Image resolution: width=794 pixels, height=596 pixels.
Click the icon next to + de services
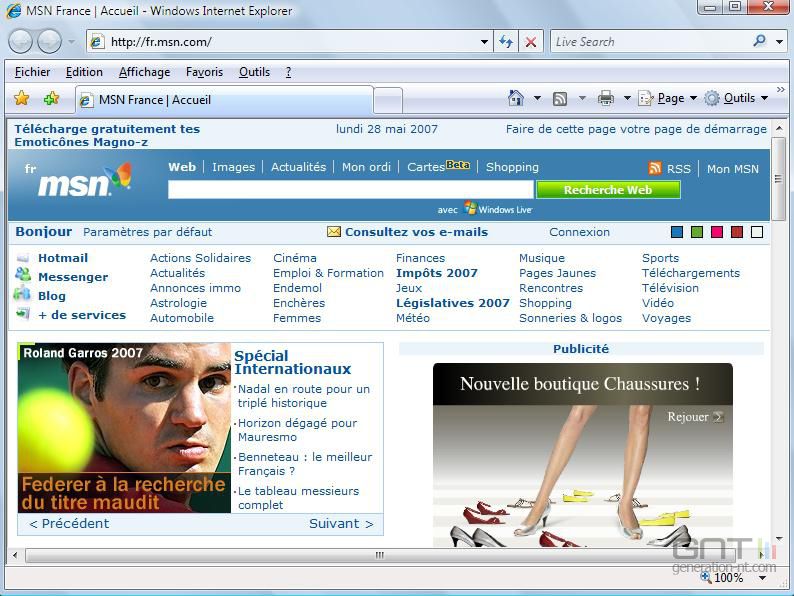(22, 314)
